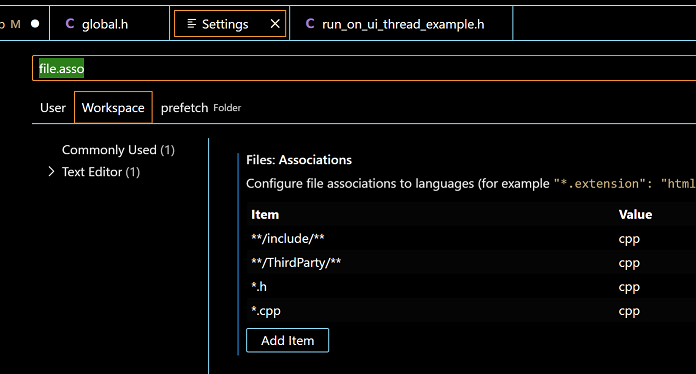The height and width of the screenshot is (374, 696).
Task: Click the cpp value for *.h
Action: (629, 287)
